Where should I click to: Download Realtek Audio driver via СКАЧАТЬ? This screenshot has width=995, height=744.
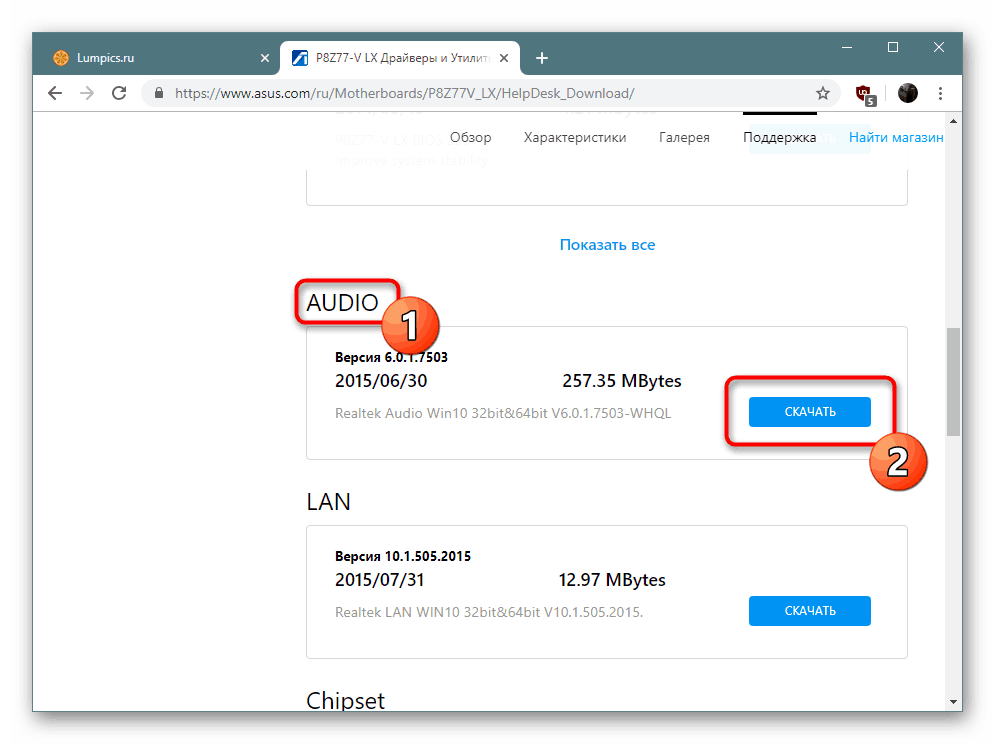point(810,412)
